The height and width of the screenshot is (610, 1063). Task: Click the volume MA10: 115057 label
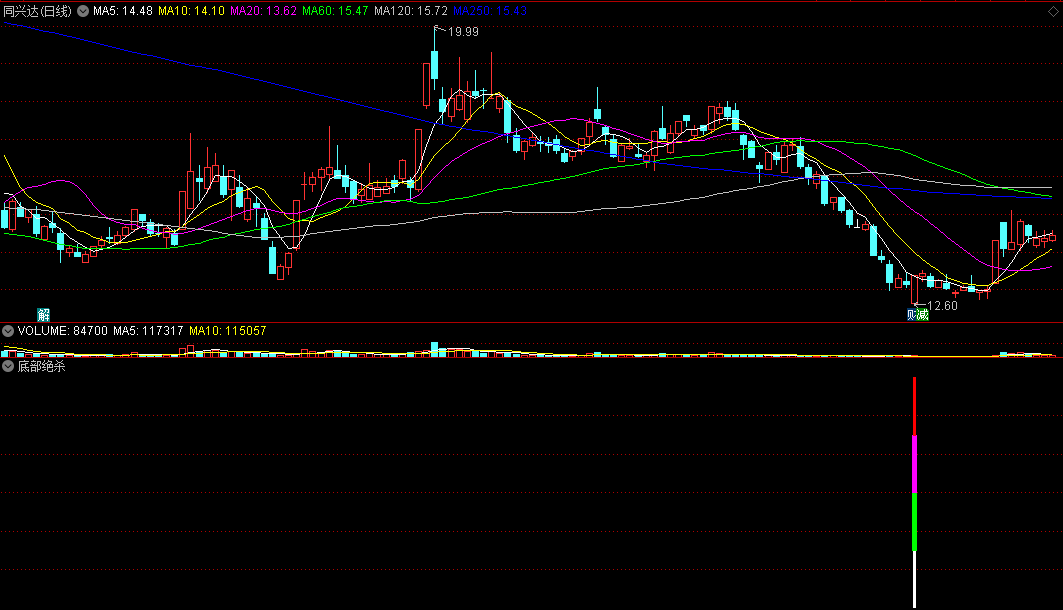(x=227, y=331)
